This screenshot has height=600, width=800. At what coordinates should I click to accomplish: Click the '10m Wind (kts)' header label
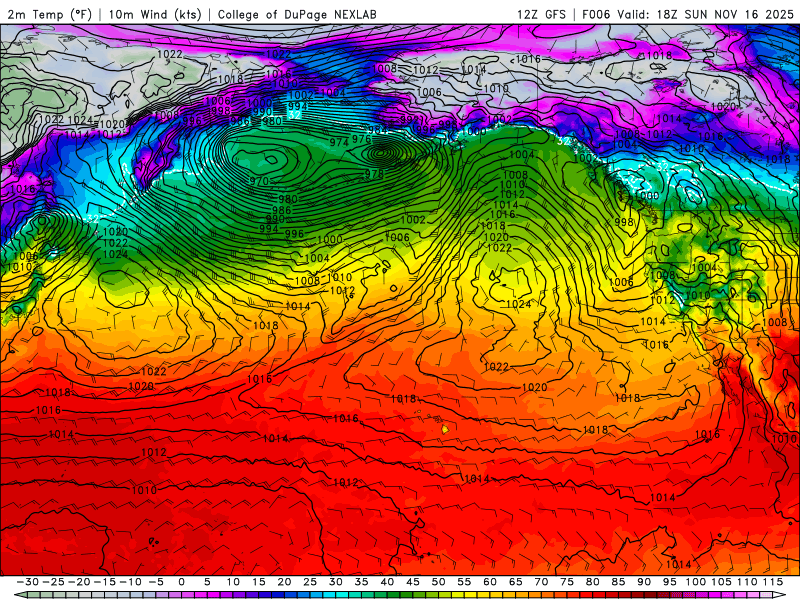(155, 14)
